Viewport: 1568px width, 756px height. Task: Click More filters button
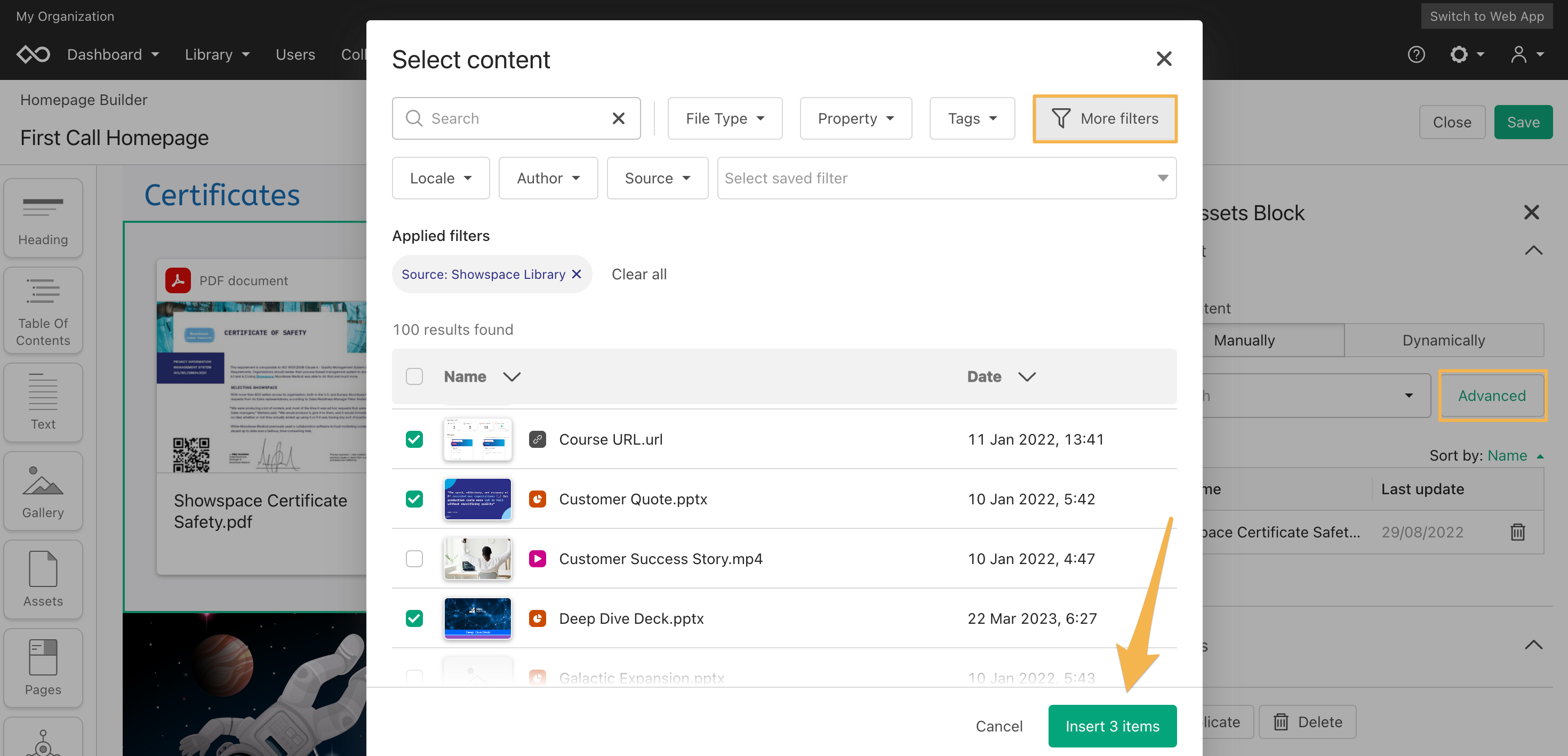pyautogui.click(x=1105, y=118)
